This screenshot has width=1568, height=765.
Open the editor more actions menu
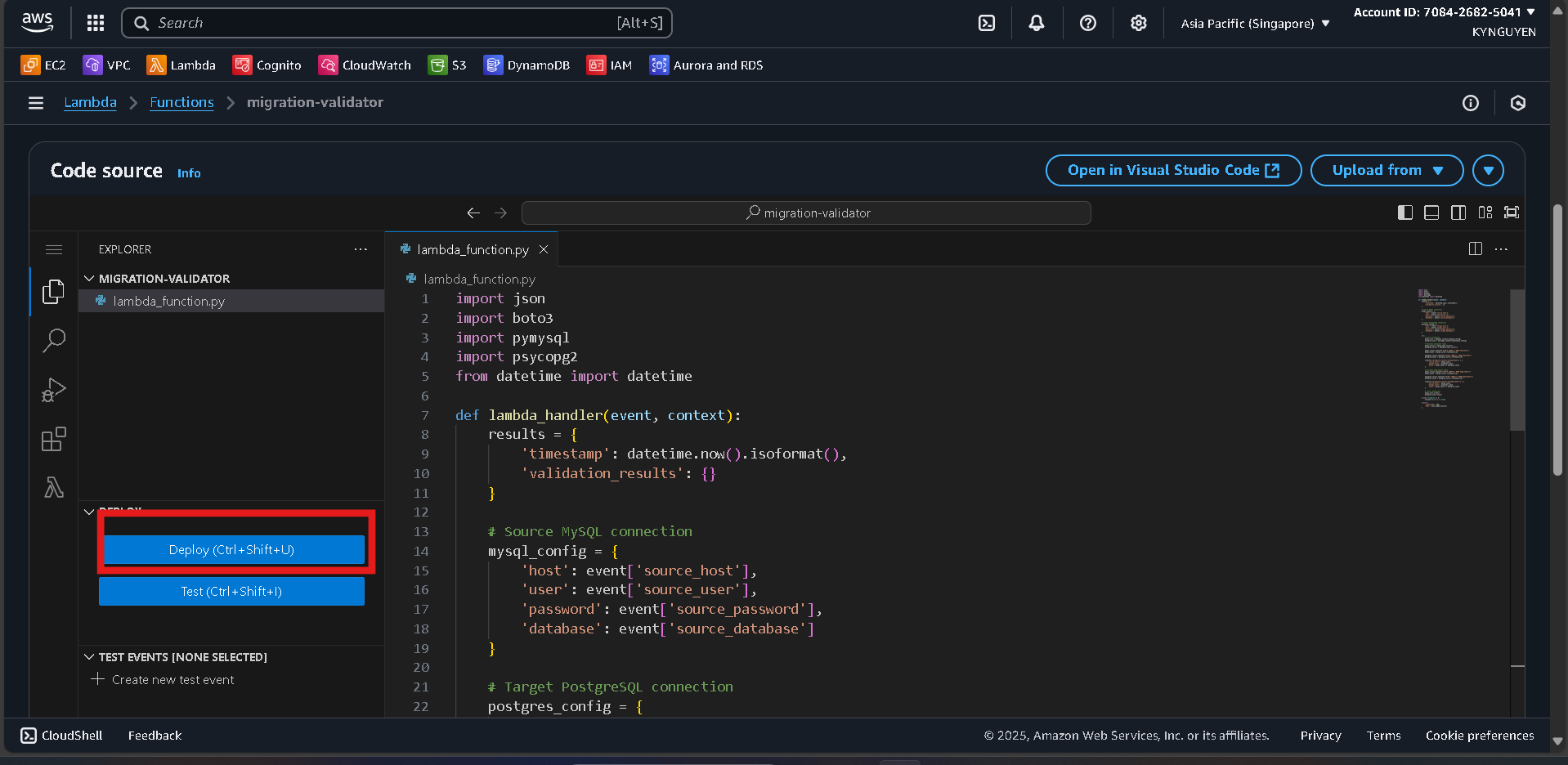[1501, 249]
